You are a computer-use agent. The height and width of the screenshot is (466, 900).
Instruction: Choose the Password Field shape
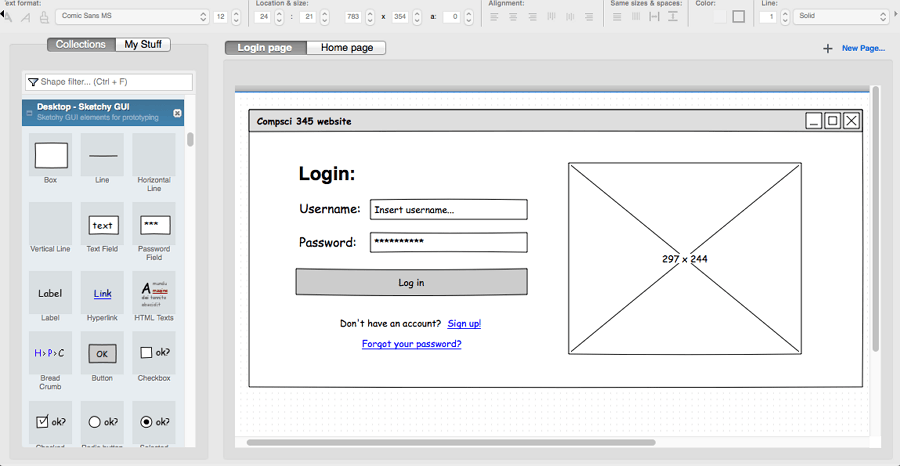point(154,225)
